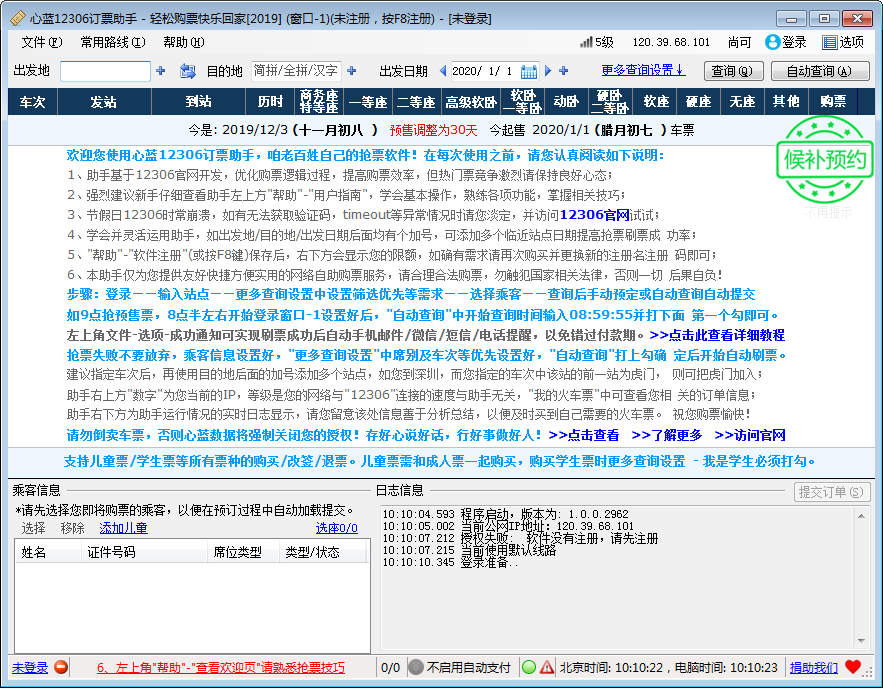The width and height of the screenshot is (883, 688).
Task: Click the plus icon beside destination field
Action: coord(352,71)
